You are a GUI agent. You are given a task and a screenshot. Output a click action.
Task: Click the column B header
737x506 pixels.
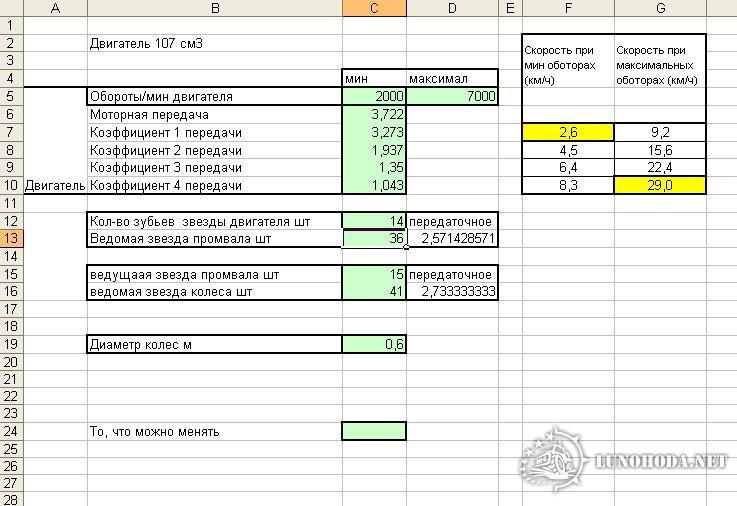click(214, 9)
